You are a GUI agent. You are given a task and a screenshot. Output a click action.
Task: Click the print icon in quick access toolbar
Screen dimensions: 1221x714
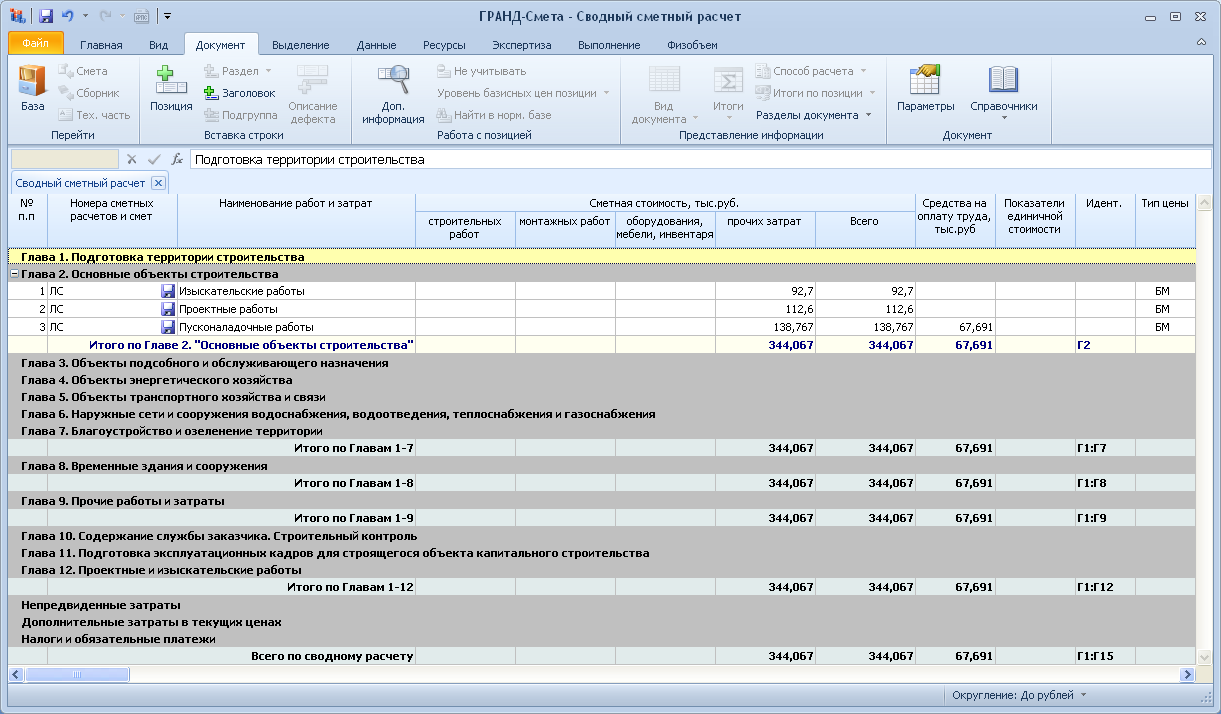point(141,16)
